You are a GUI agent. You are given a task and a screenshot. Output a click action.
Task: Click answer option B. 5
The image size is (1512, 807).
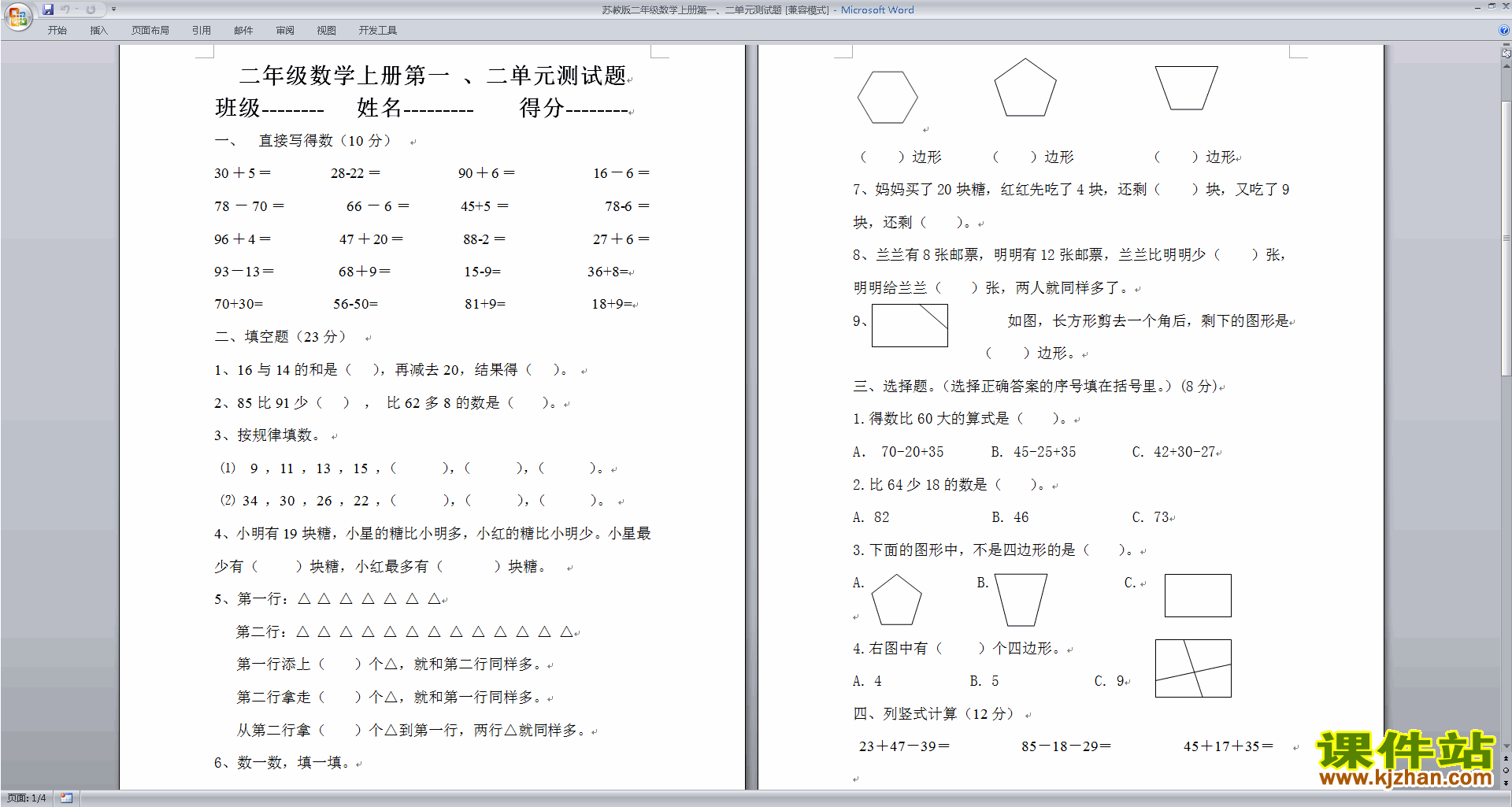click(984, 681)
